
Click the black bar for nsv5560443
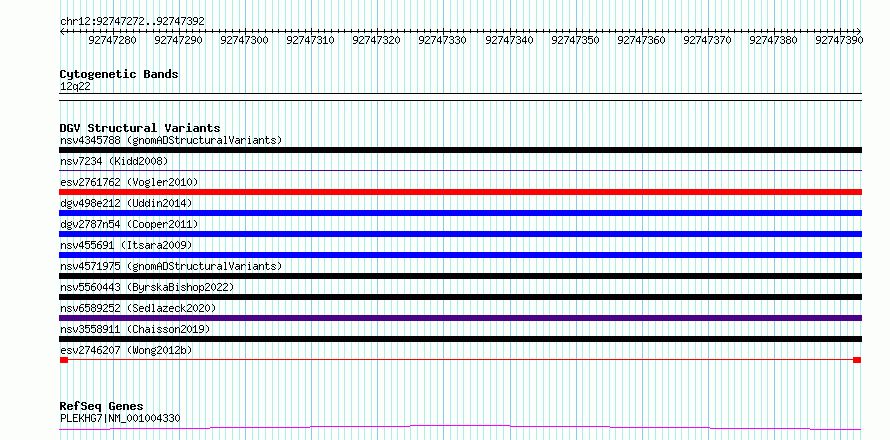460,297
